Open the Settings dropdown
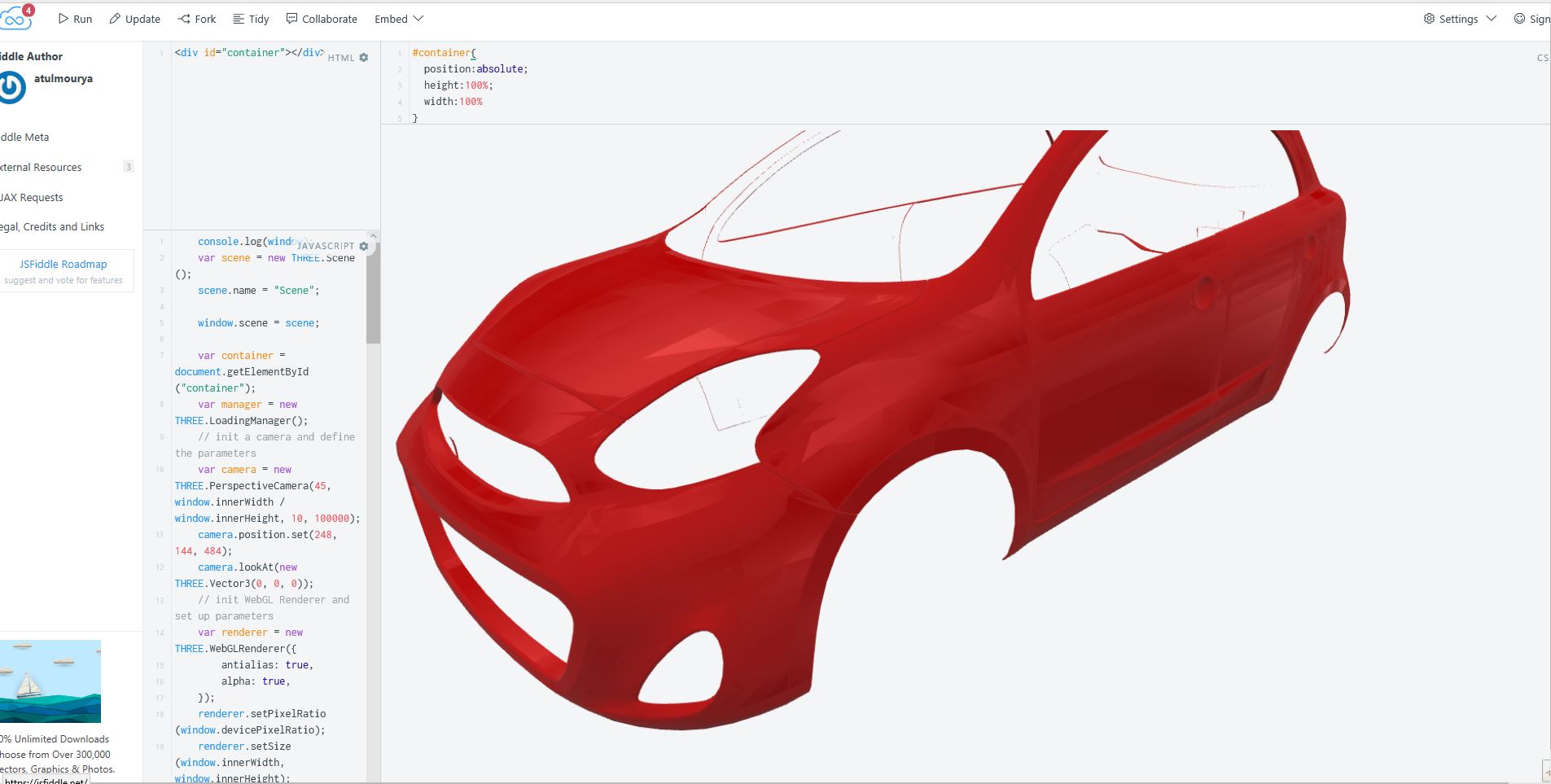The height and width of the screenshot is (784, 1551). (x=1459, y=19)
